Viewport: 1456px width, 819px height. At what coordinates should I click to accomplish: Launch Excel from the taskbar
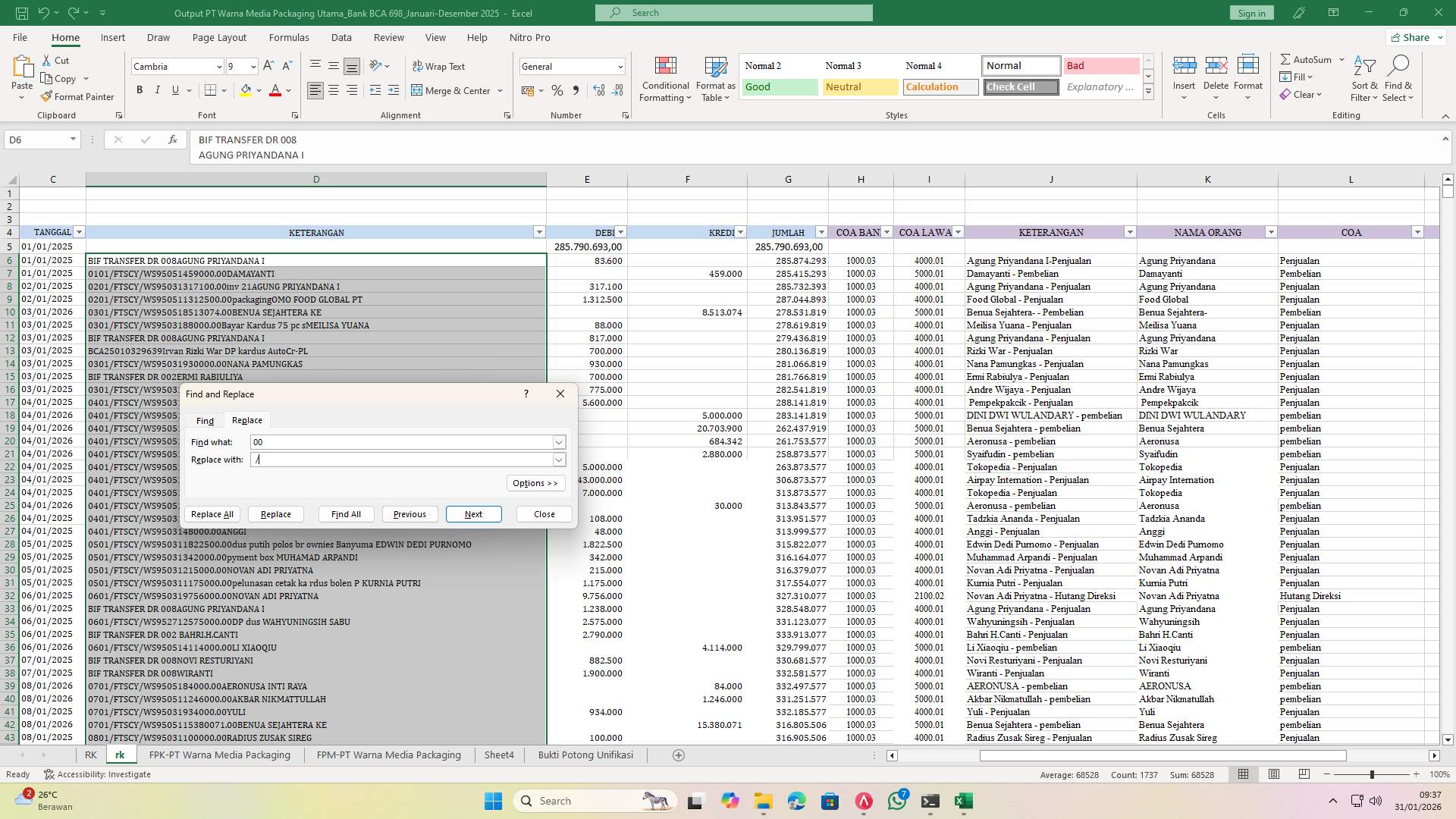pos(964,802)
